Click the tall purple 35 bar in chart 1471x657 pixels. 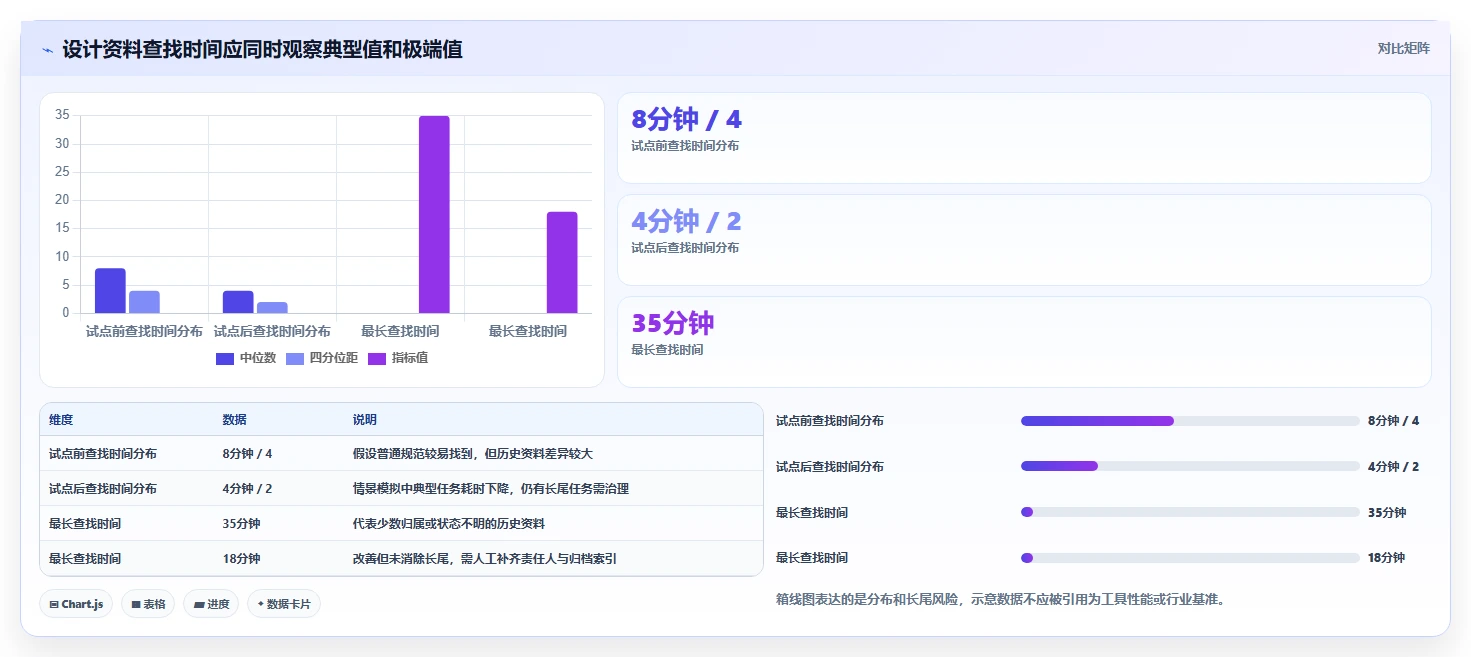tap(434, 214)
